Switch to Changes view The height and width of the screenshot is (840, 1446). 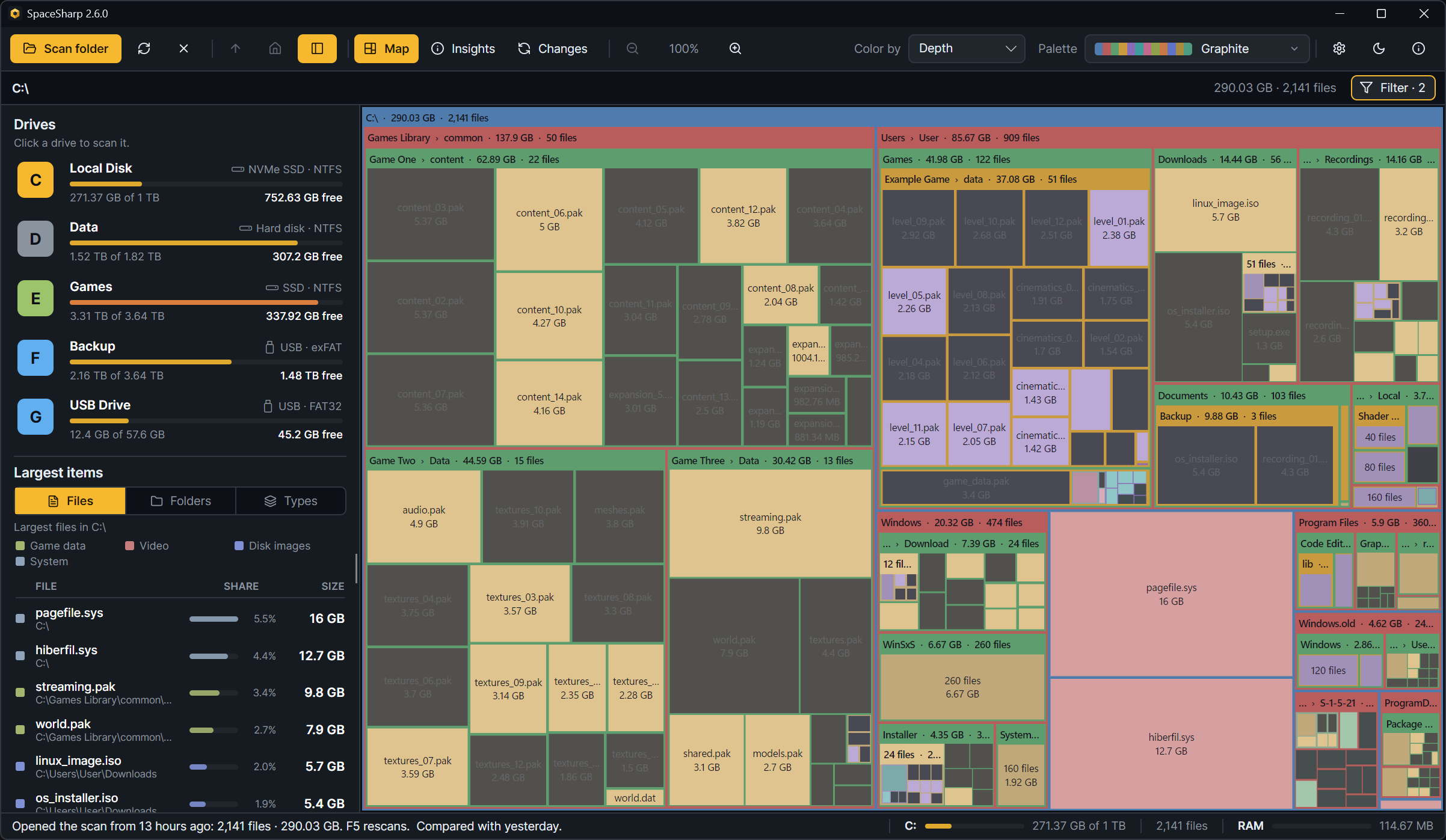pyautogui.click(x=552, y=49)
